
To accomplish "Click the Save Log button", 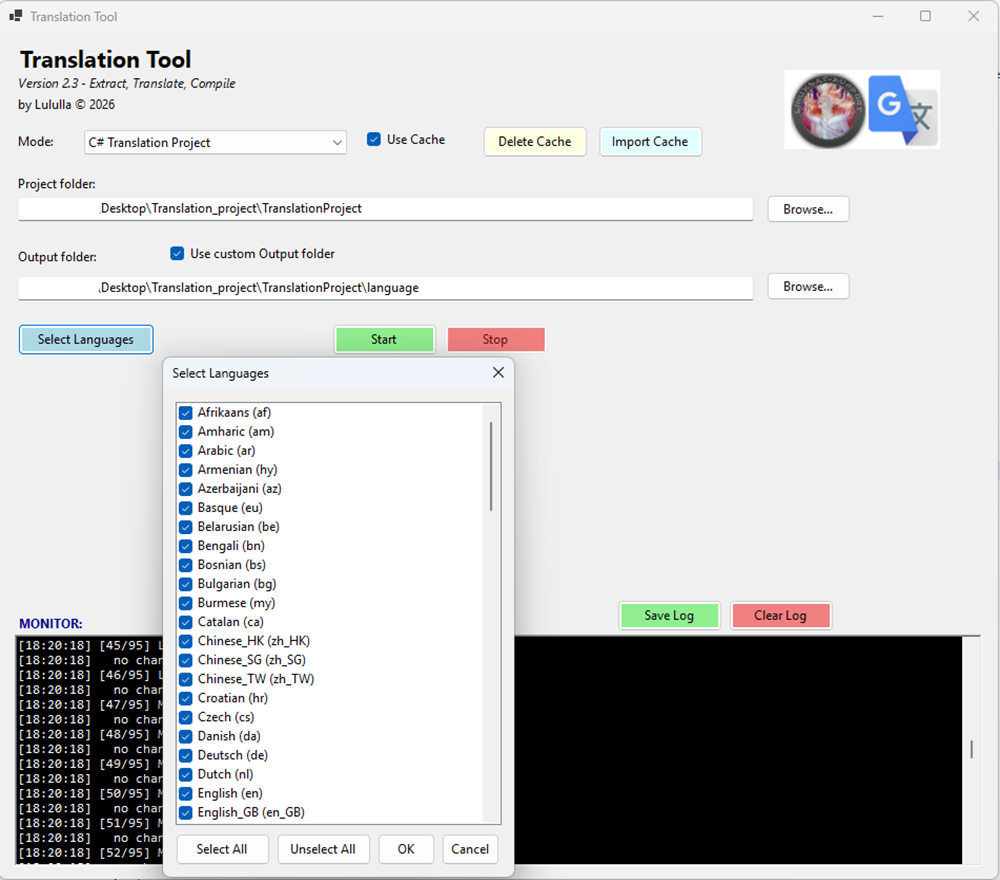I will click(669, 615).
